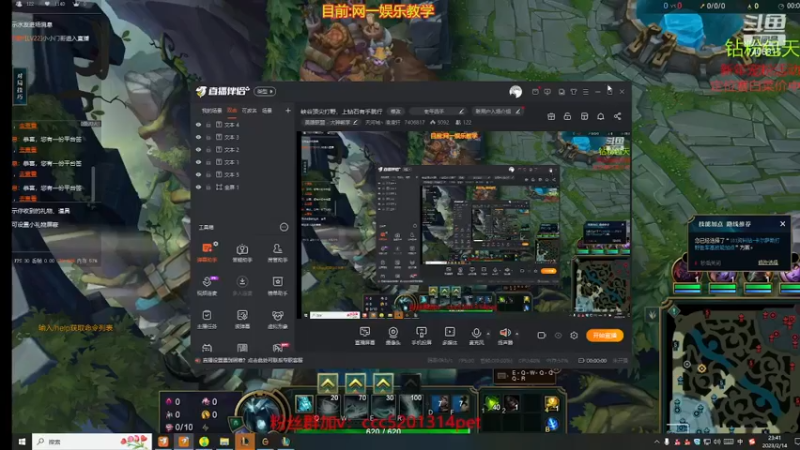Screen dimensions: 800x450
Task: Add the 多媒体 media source
Action: [449, 336]
